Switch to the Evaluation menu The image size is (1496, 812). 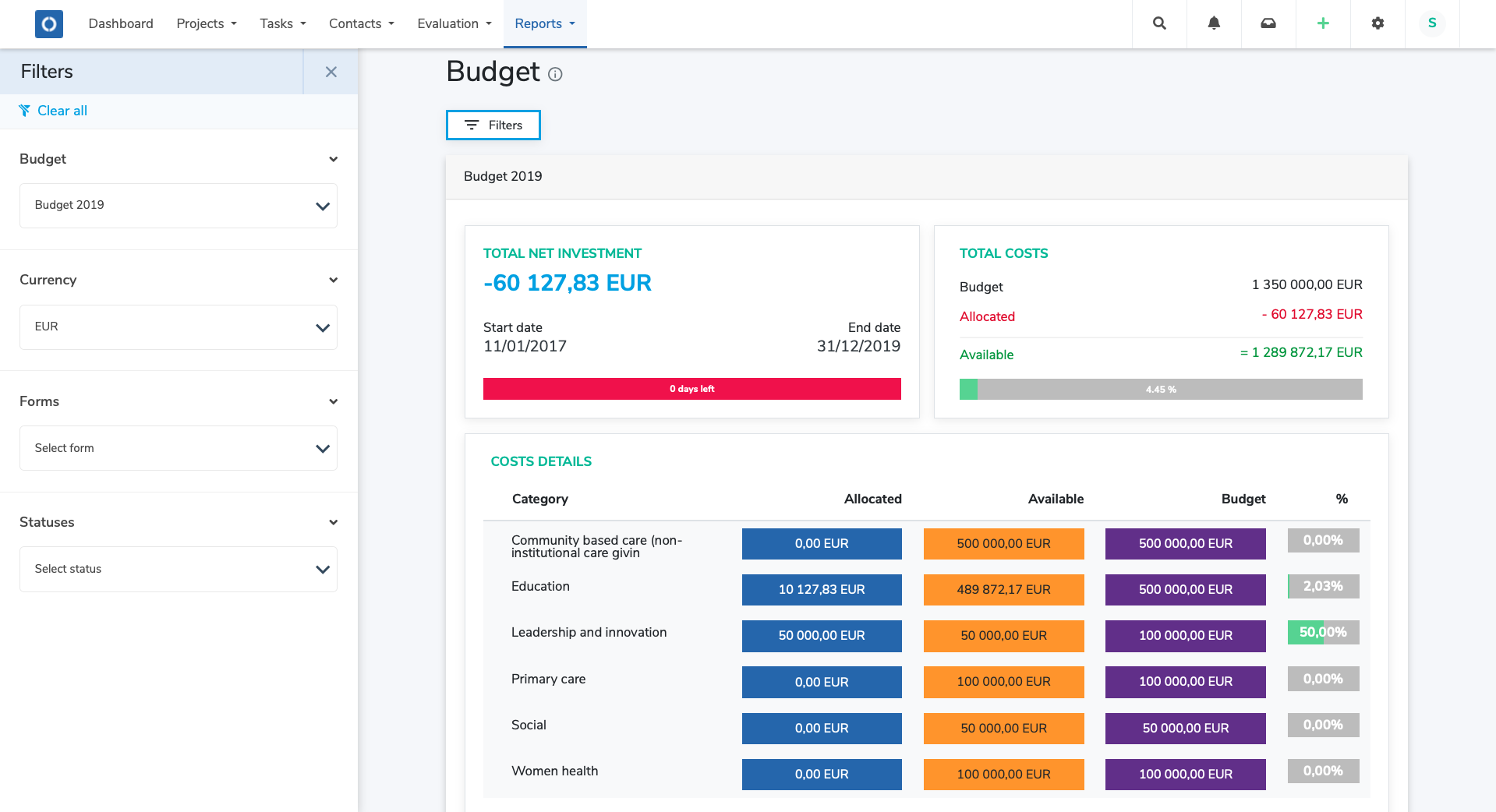pyautogui.click(x=453, y=23)
